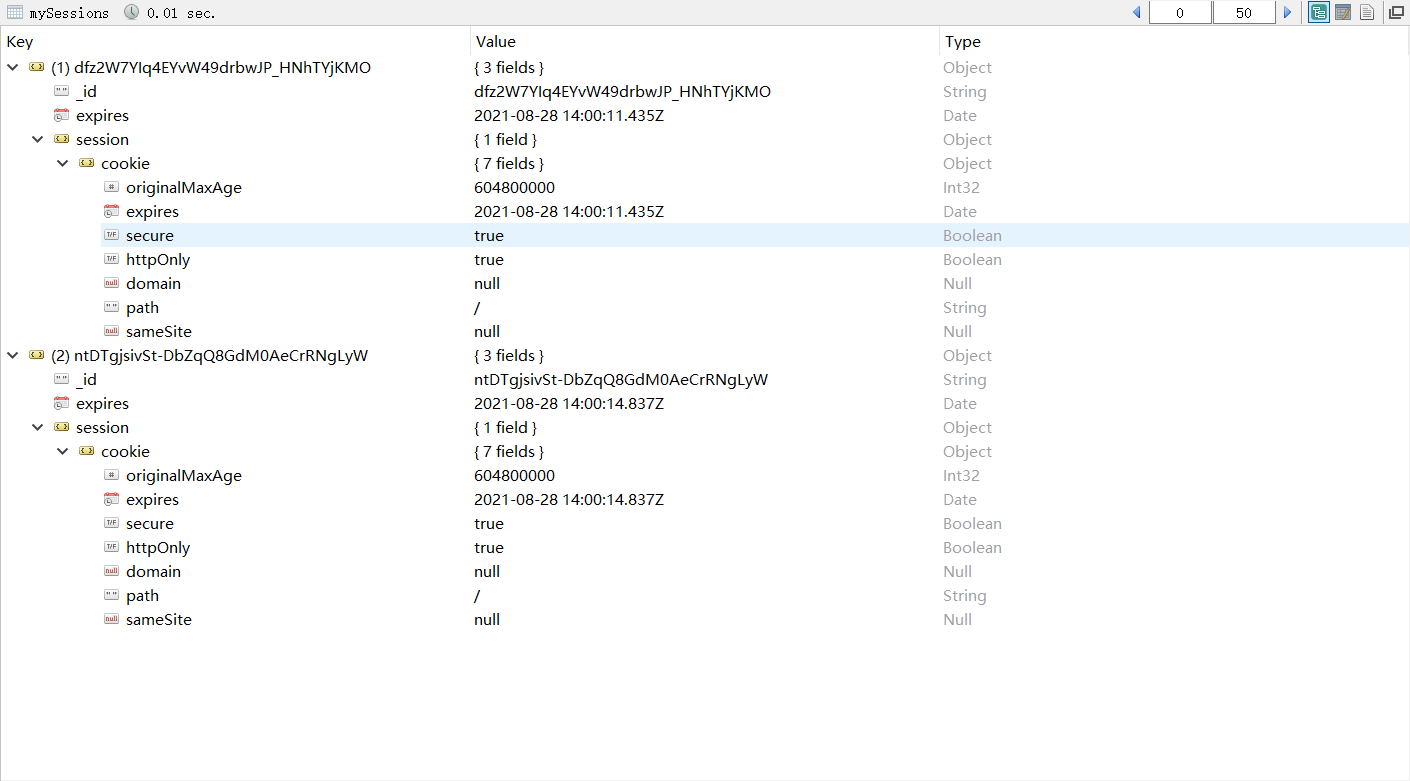Screen dimensions: 1410x781
Task: Collapse second document ntDTgjsivSt-DbZqQ8GdM0AeCrRNgLyW
Action: [x=12, y=356]
